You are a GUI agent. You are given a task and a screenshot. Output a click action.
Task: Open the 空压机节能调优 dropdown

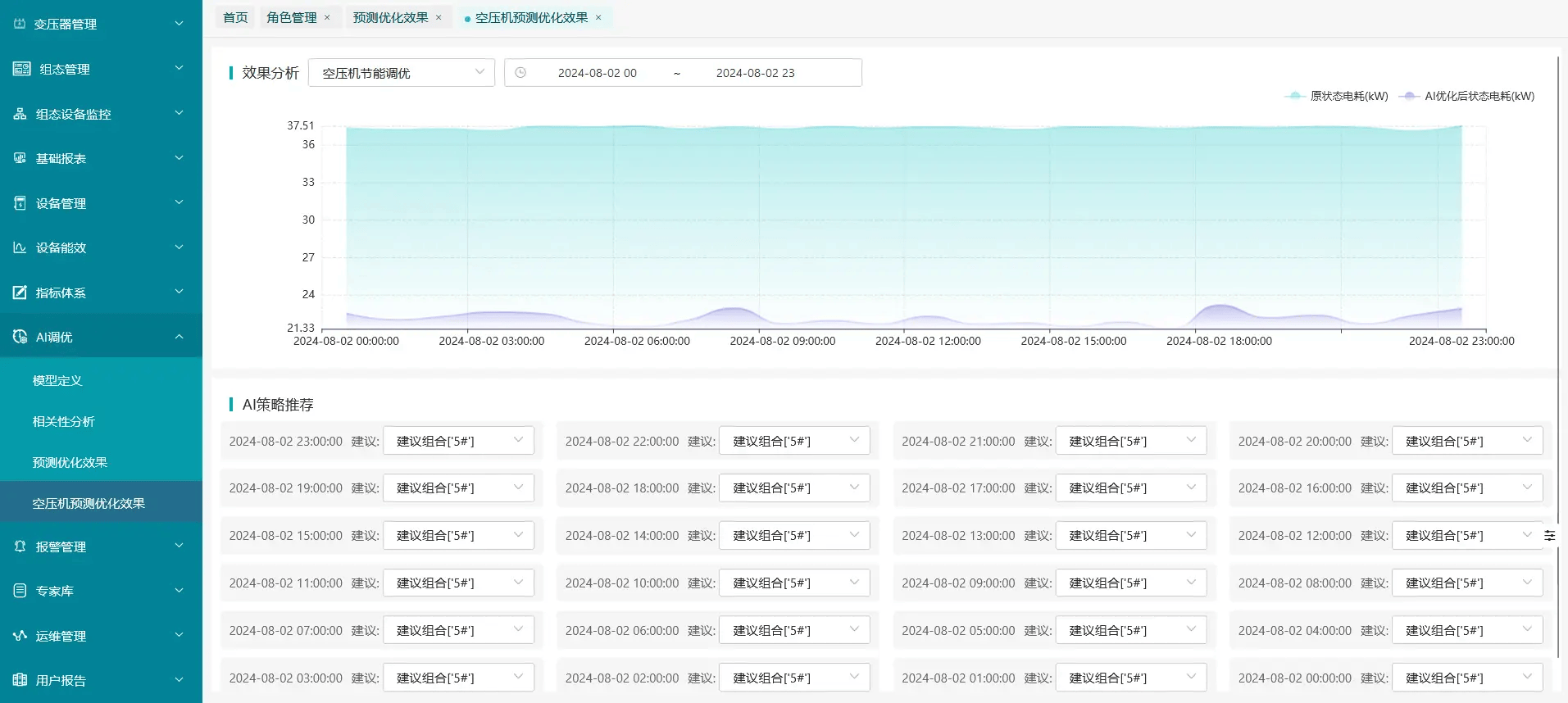coord(401,73)
